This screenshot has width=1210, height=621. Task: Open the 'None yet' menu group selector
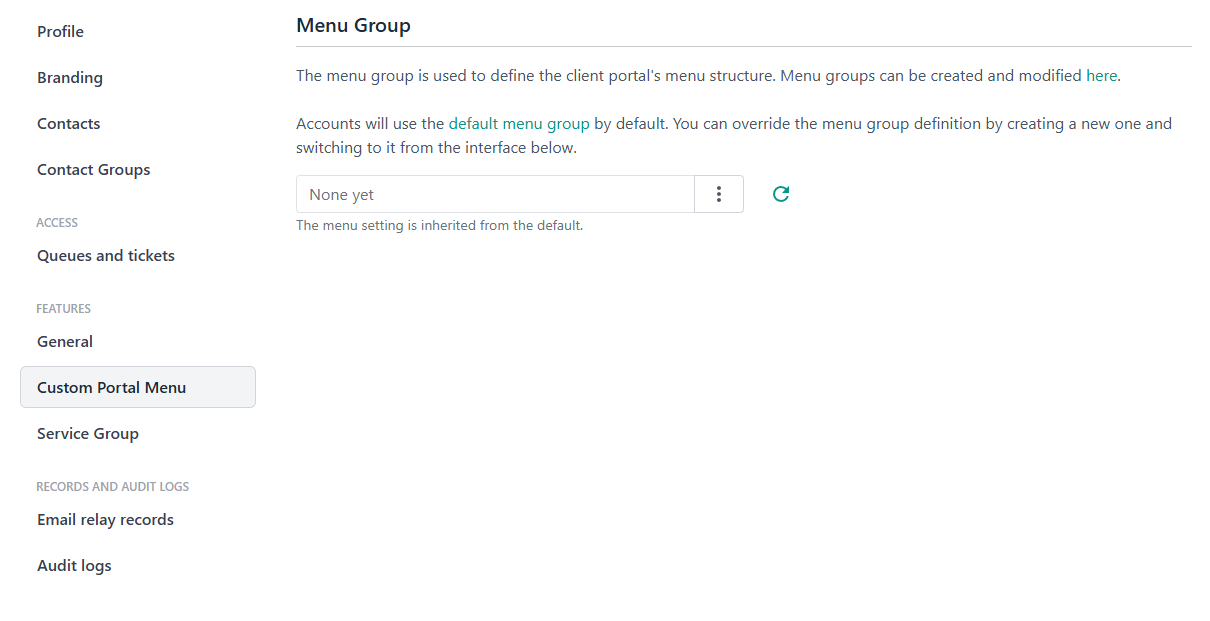[x=495, y=194]
